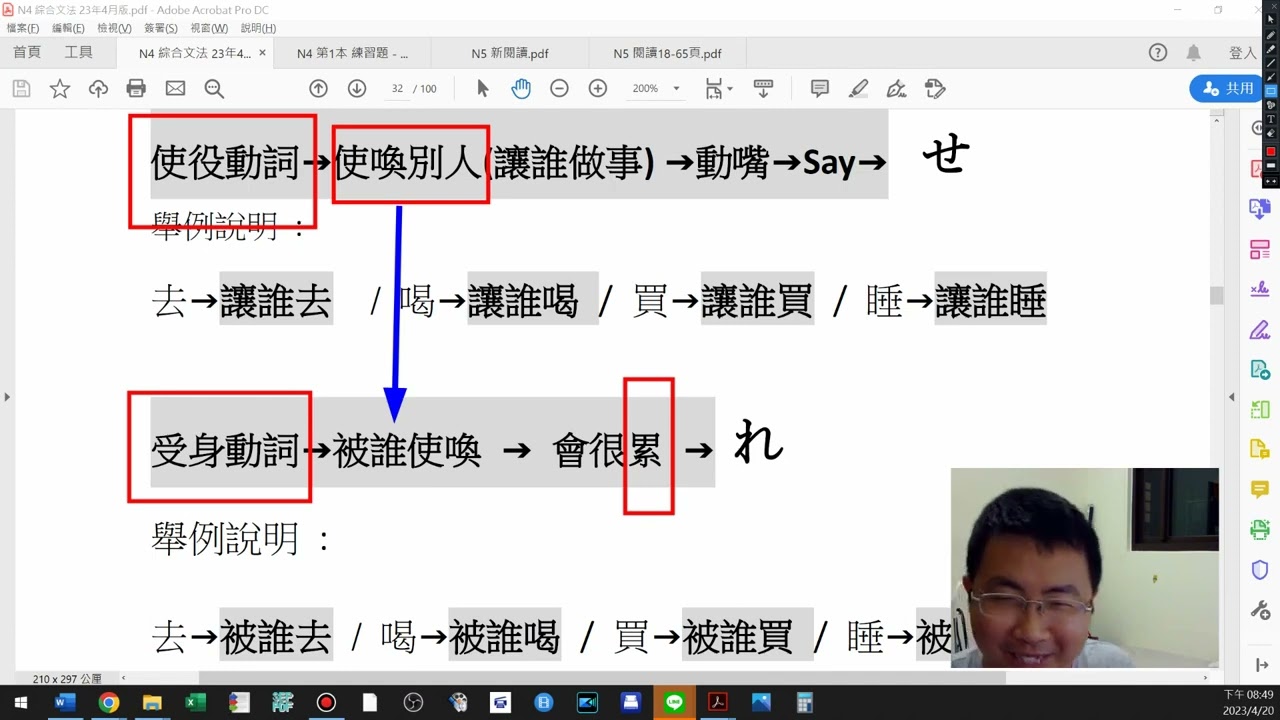Click the 登入 sign-in link
This screenshot has height=720, width=1280.
click(1242, 53)
